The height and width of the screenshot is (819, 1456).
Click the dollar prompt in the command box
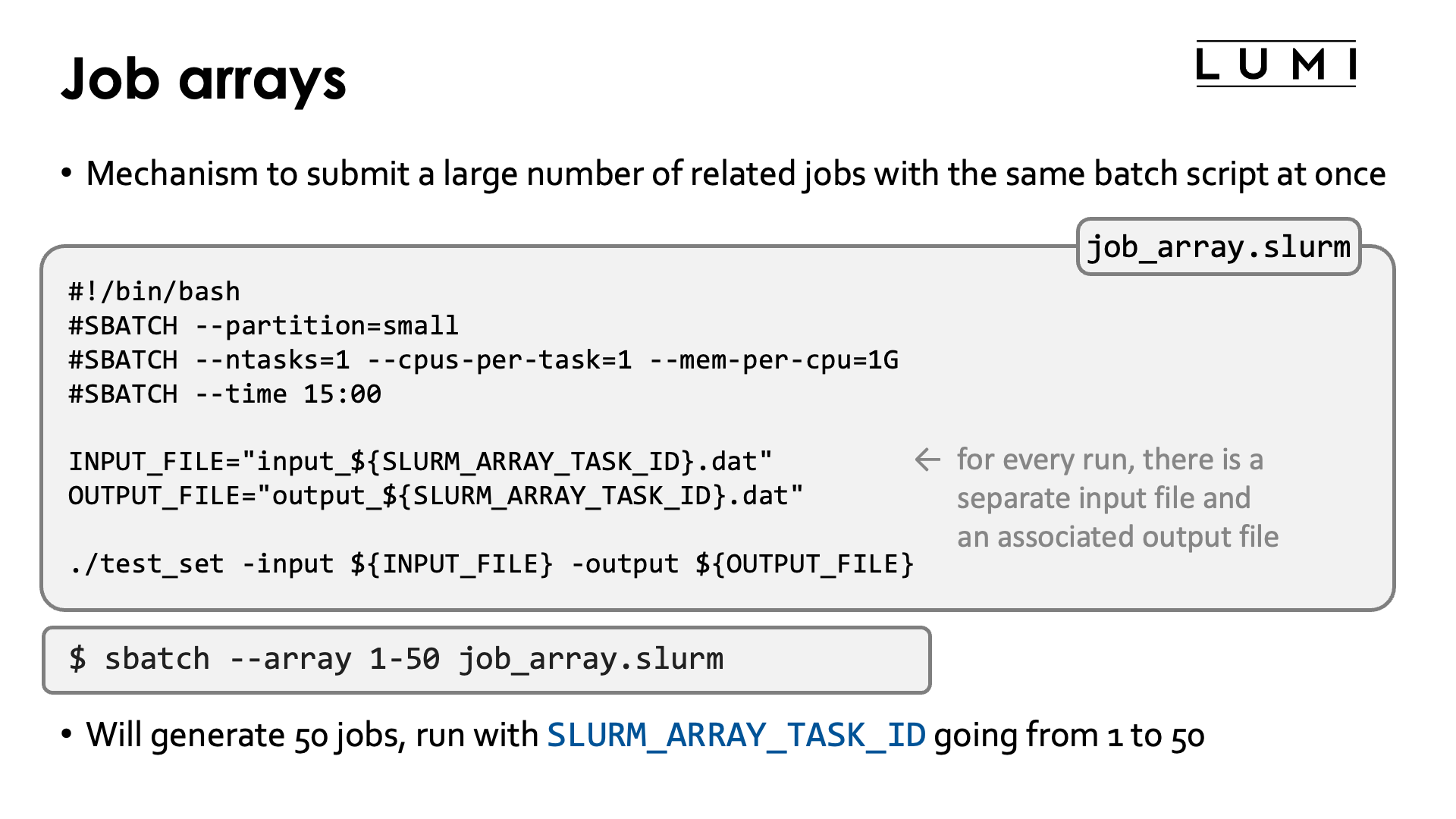click(77, 658)
